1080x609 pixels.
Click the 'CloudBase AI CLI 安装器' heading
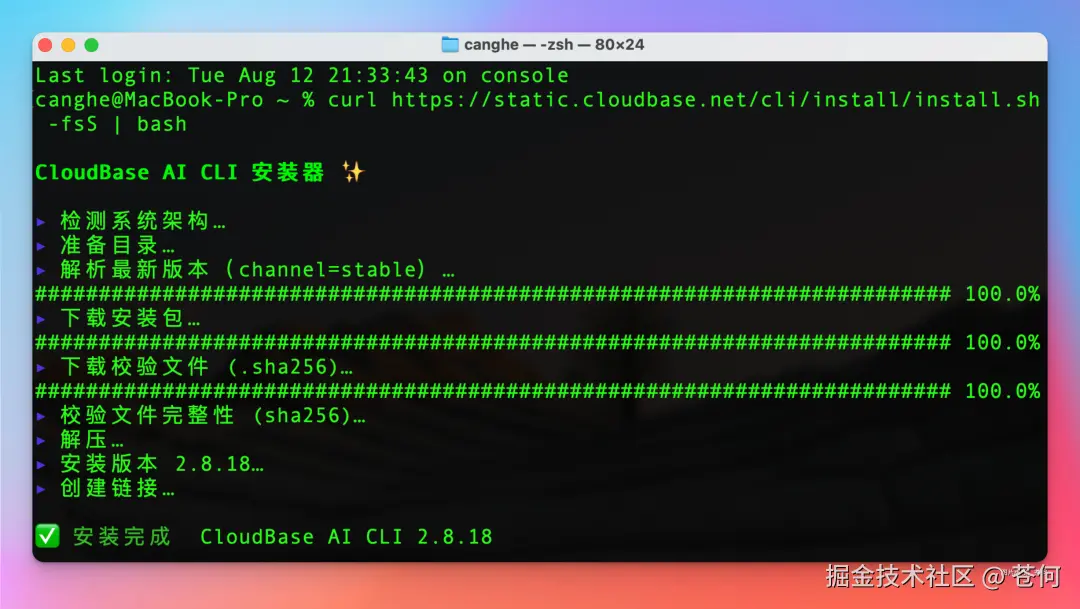tap(179, 172)
